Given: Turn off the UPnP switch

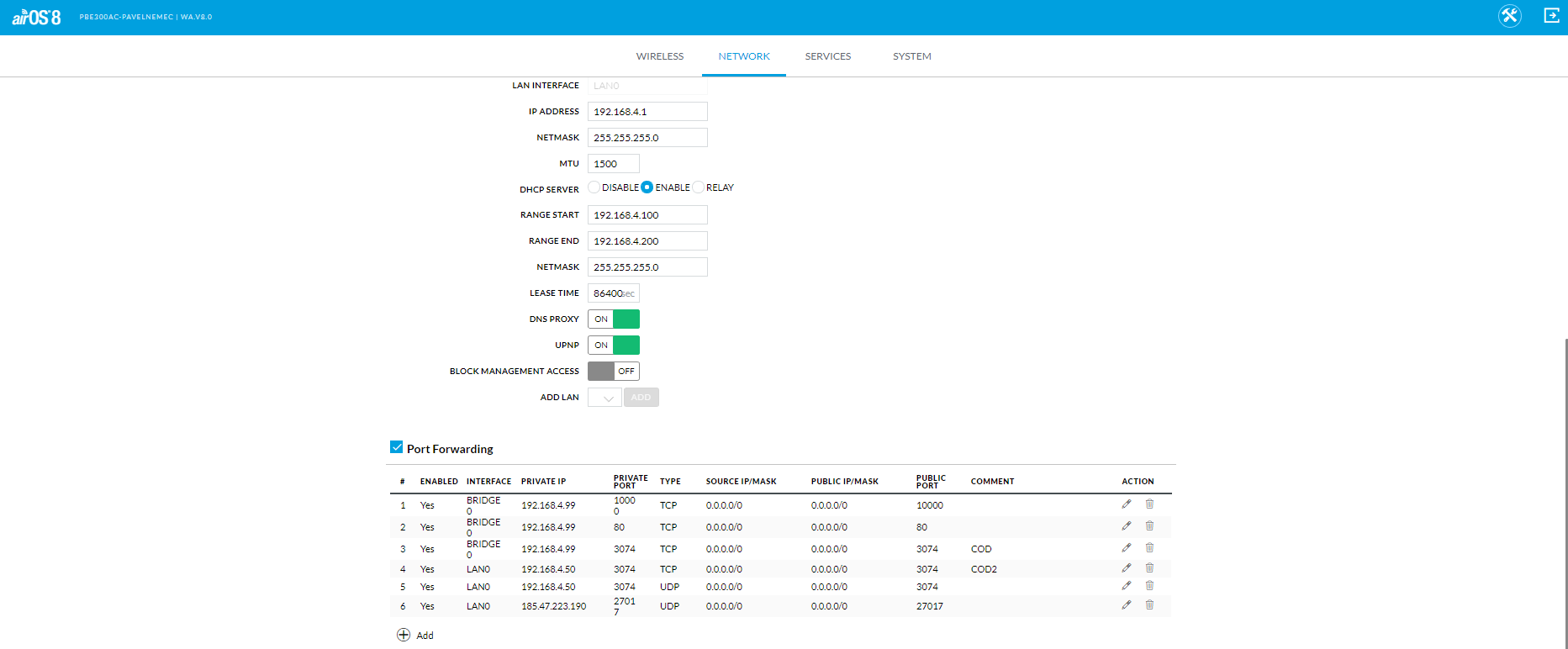Looking at the screenshot, I should 613,346.
